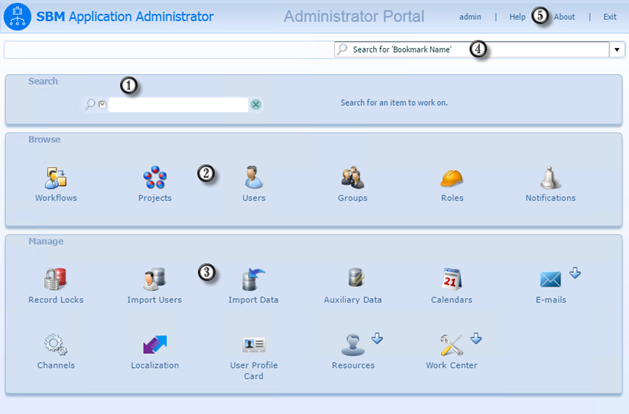Expand the Resources blue arrow dropdown

point(377,338)
